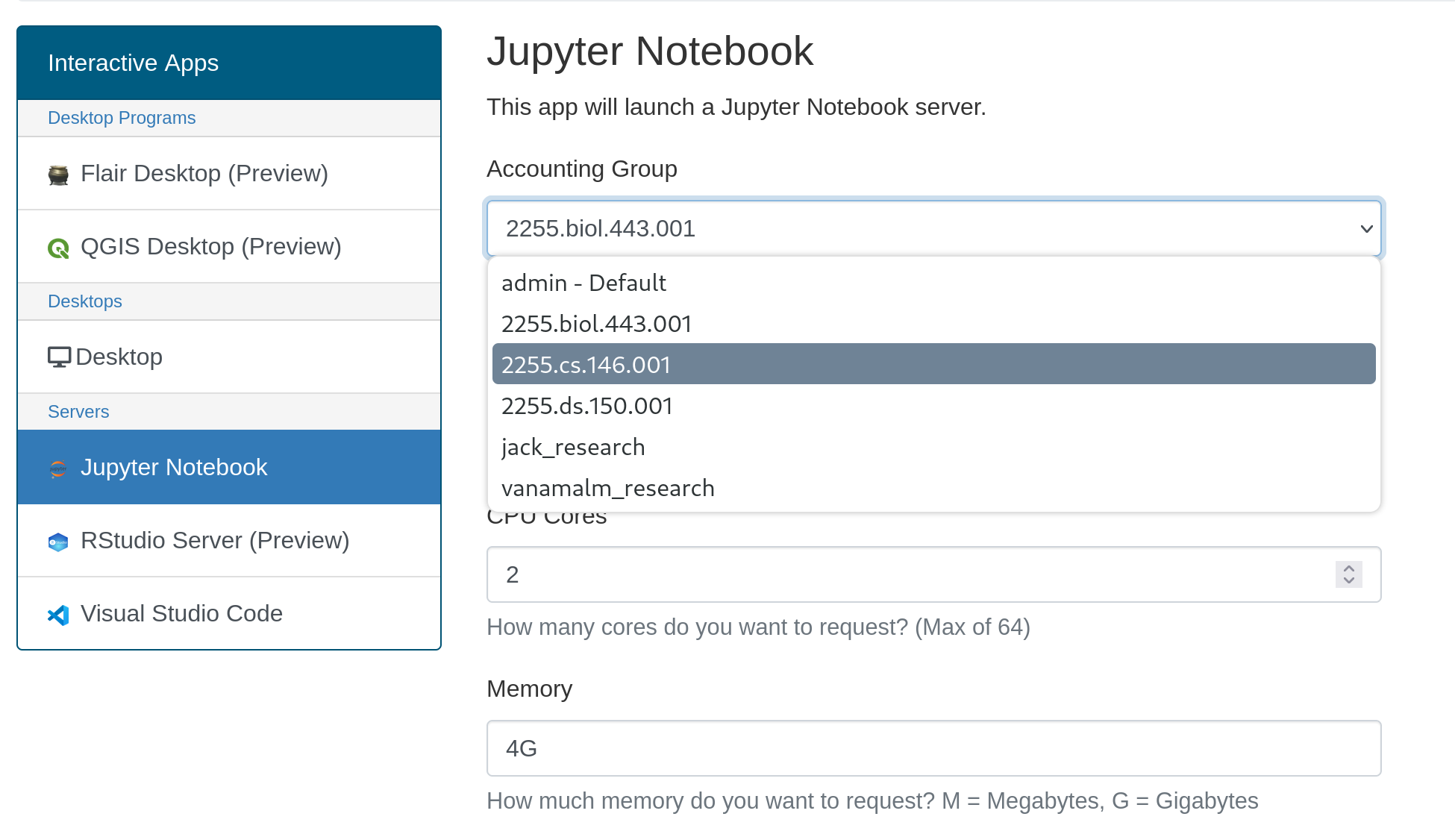1455x840 pixels.
Task: Click the Servers section header
Action: point(78,411)
